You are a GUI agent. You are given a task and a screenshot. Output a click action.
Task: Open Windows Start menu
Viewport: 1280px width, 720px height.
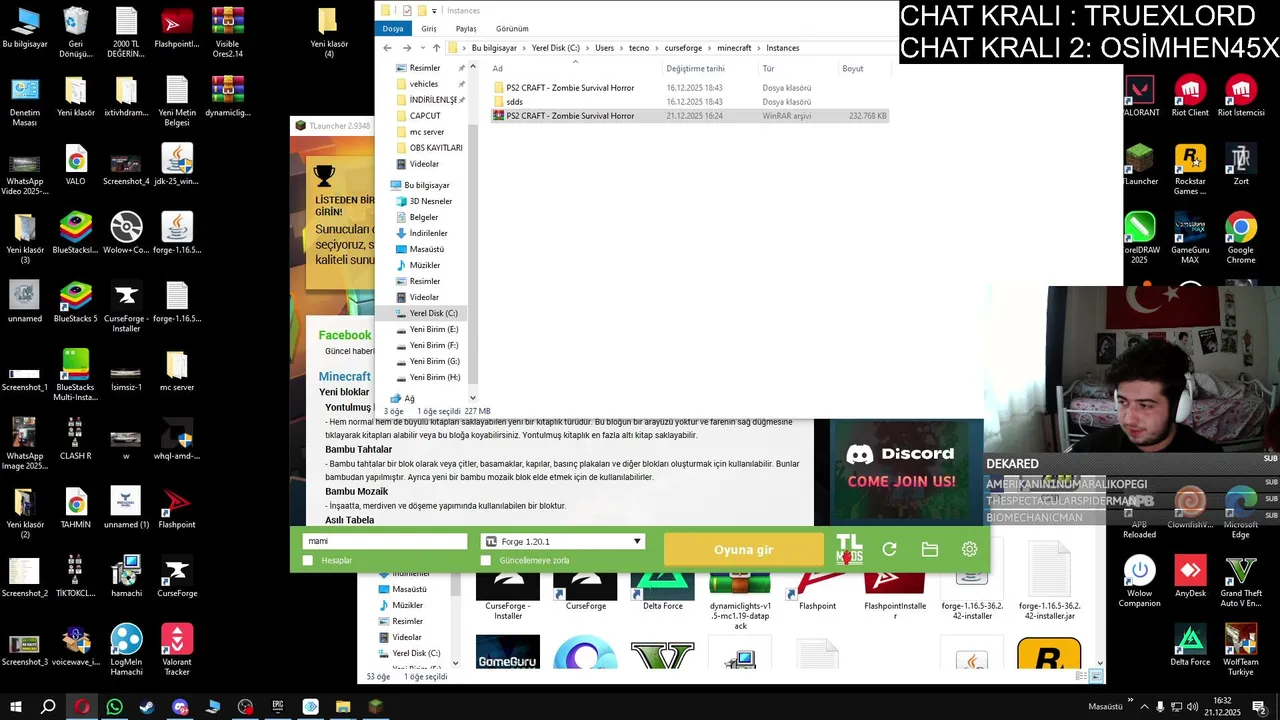coord(16,707)
